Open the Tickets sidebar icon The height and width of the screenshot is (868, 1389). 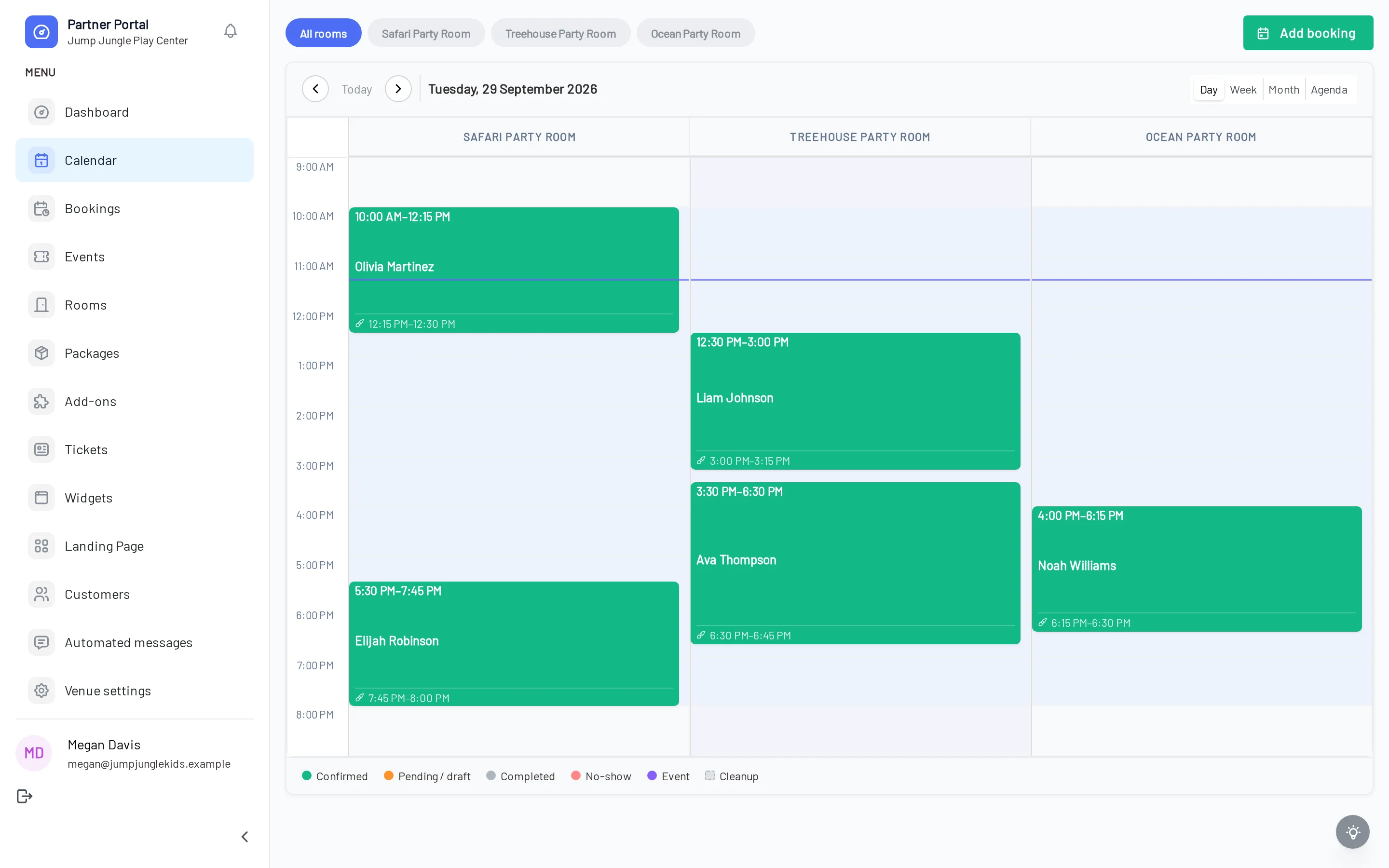click(41, 449)
